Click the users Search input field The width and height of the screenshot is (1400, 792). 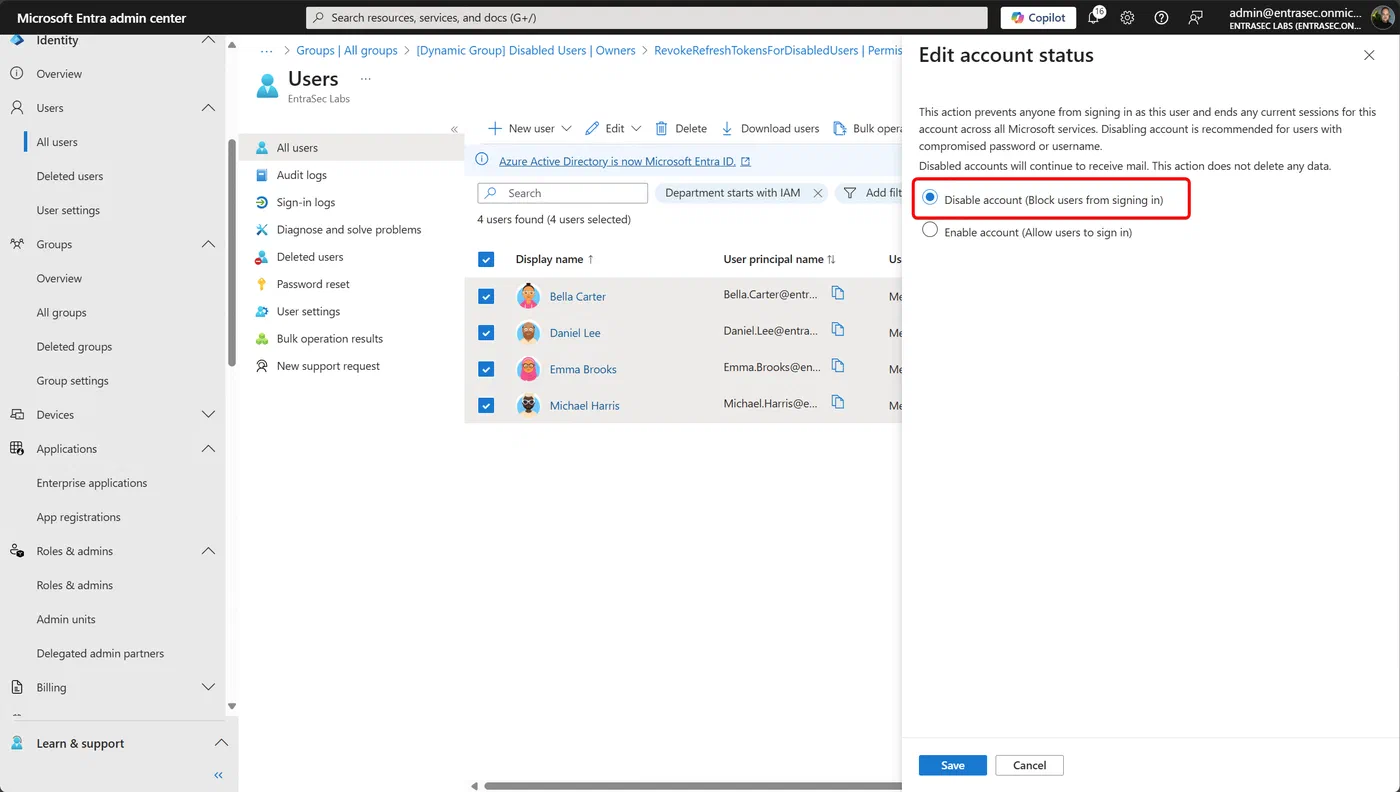(563, 193)
